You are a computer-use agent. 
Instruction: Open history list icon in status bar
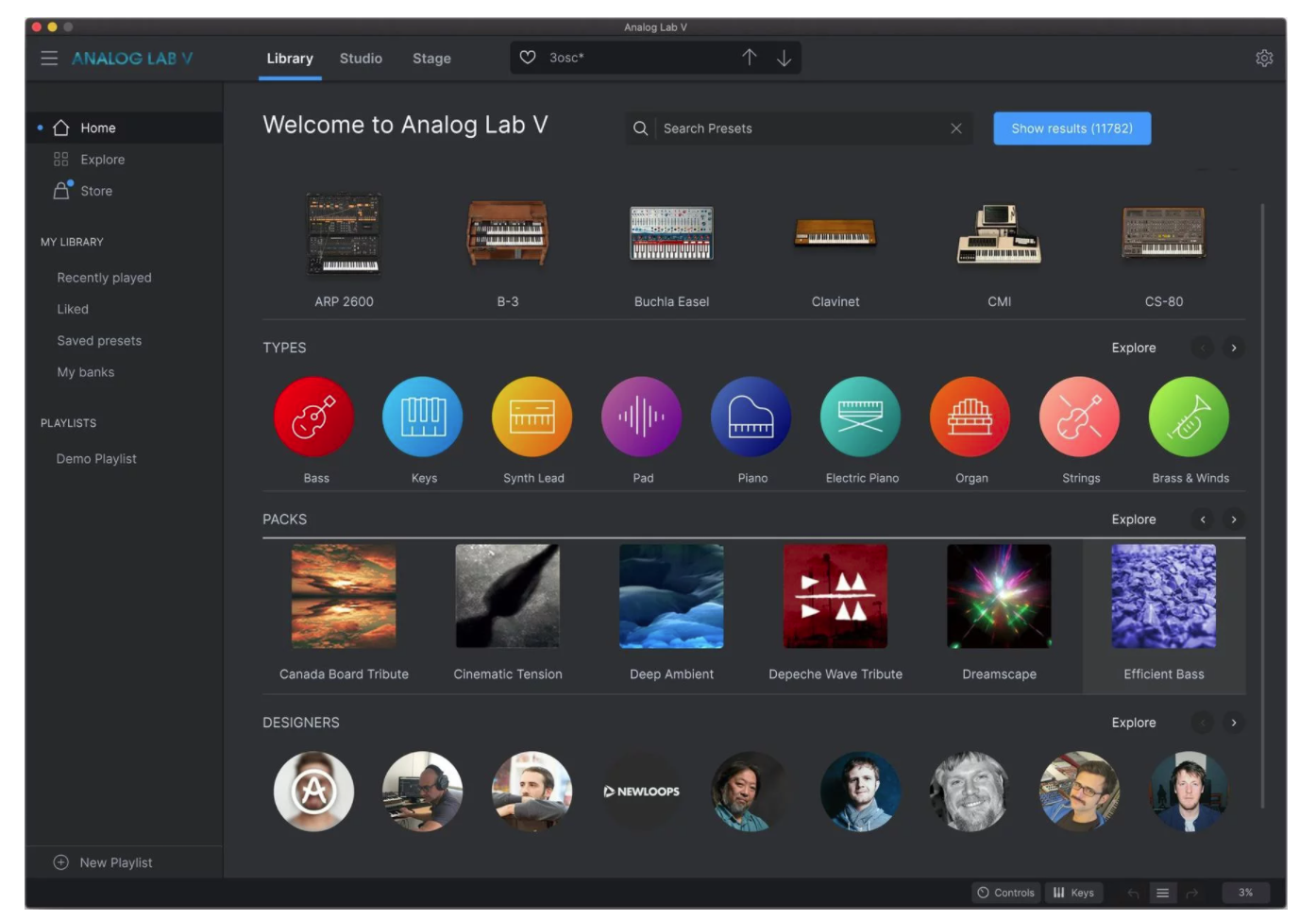click(x=1163, y=893)
